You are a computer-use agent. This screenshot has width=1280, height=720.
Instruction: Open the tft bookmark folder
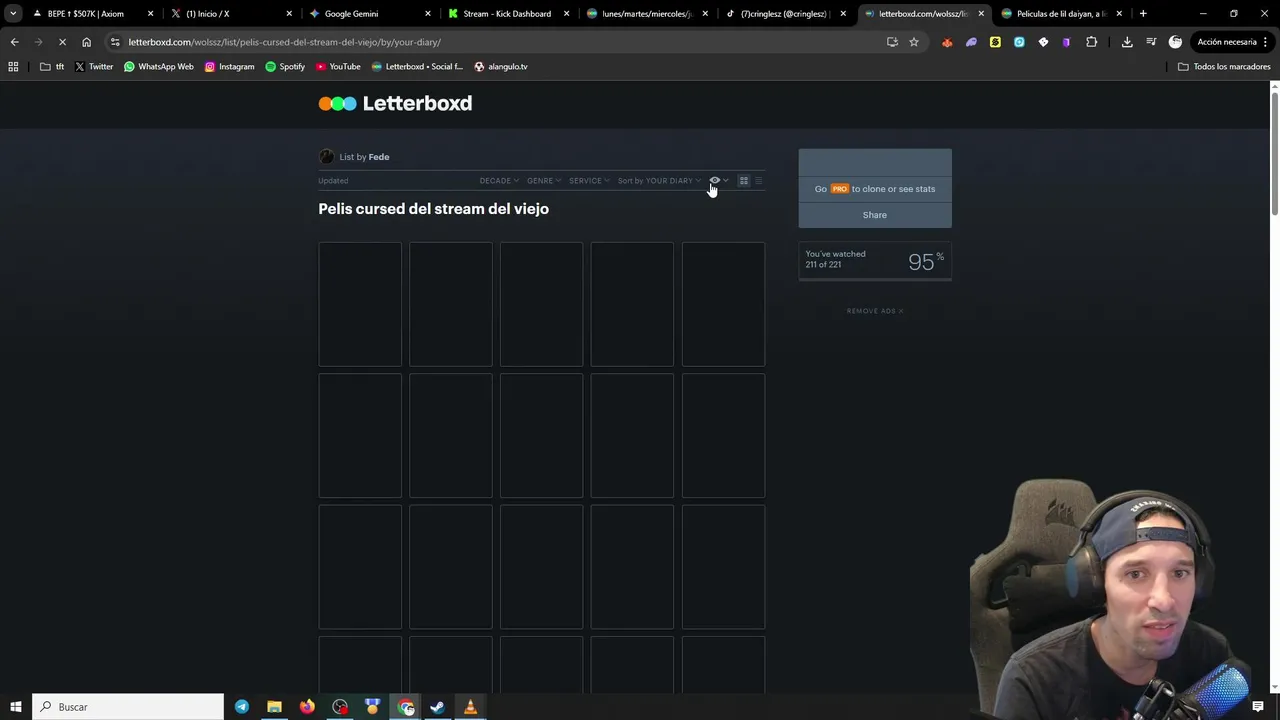52,67
